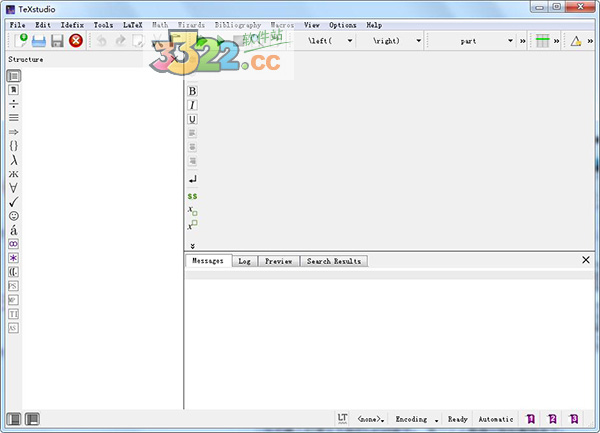This screenshot has height=433, width=600.
Task: Open relation symbols panel with equivalence sign
Action: [x=14, y=118]
